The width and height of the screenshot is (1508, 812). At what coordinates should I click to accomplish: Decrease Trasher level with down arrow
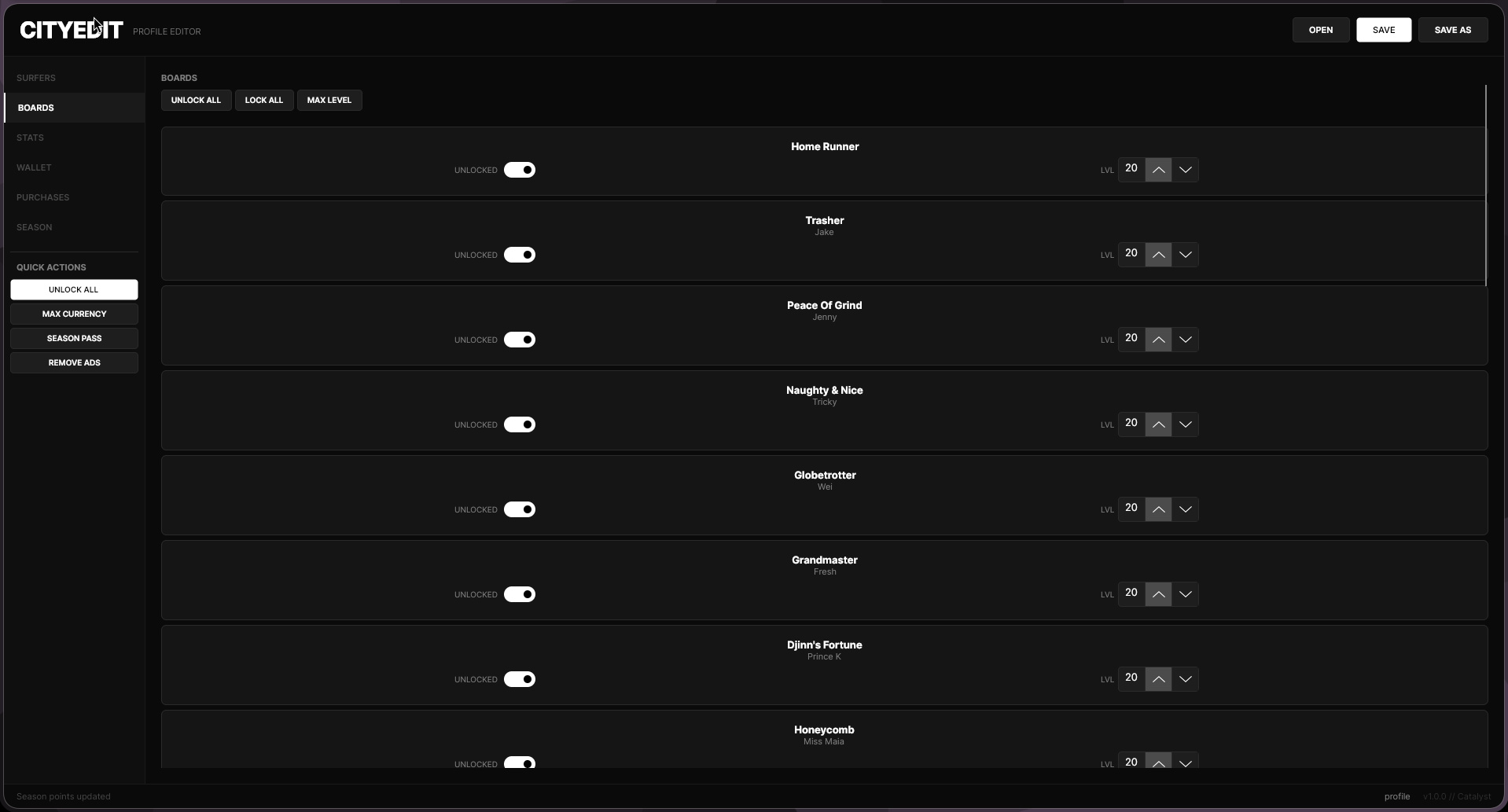coord(1185,255)
